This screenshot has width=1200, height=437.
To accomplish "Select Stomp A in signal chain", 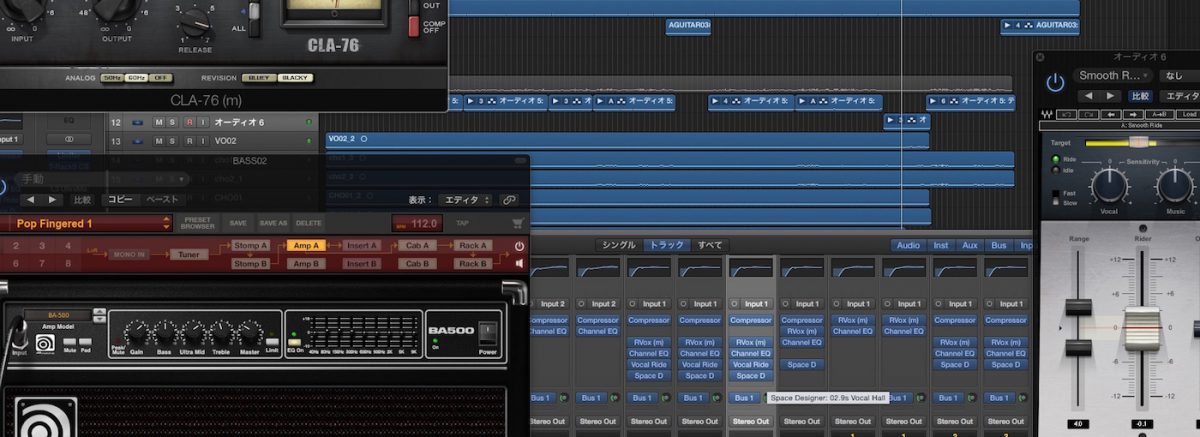I will tap(250, 245).
